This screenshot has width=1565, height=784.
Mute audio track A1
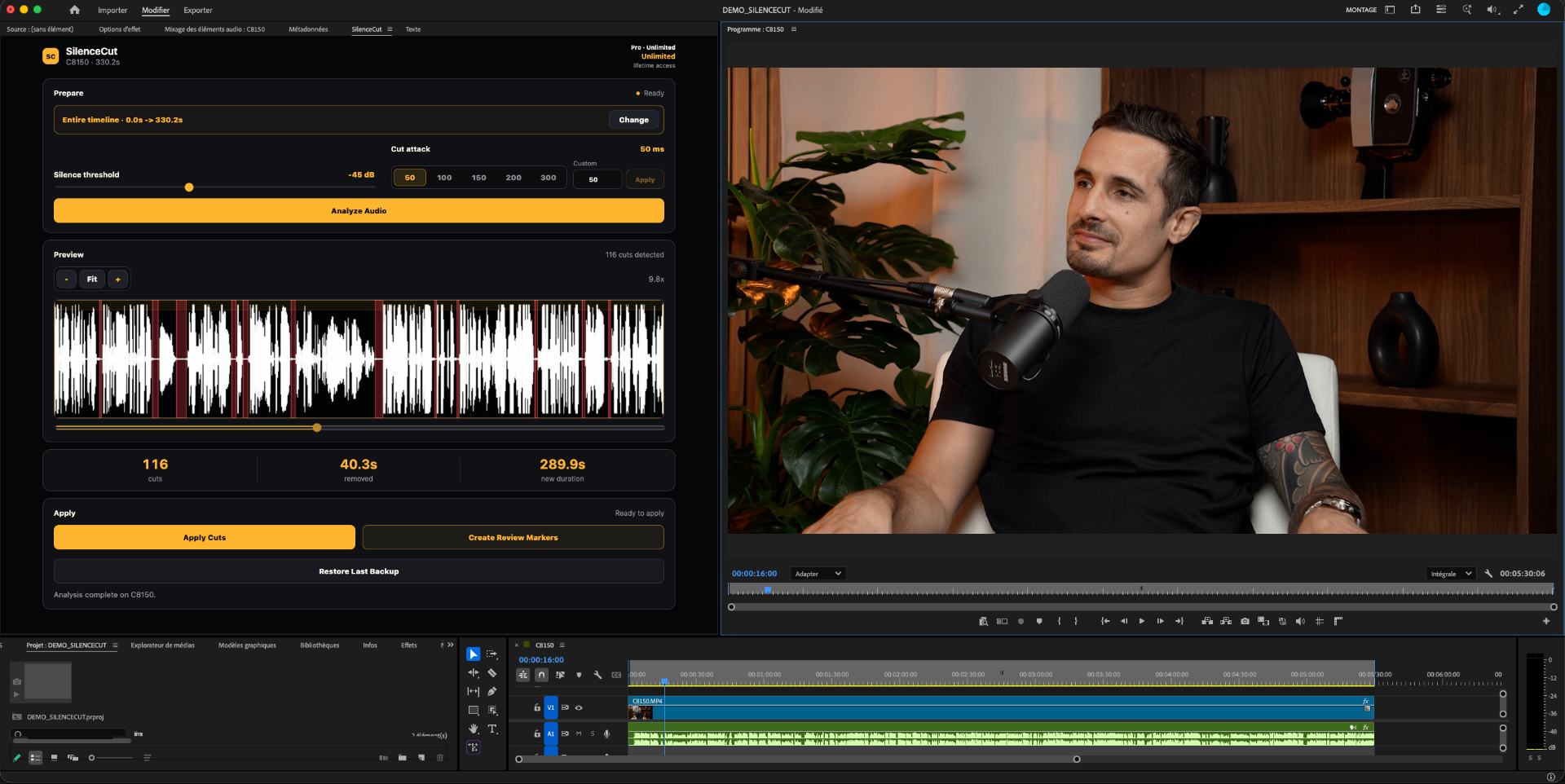(579, 733)
